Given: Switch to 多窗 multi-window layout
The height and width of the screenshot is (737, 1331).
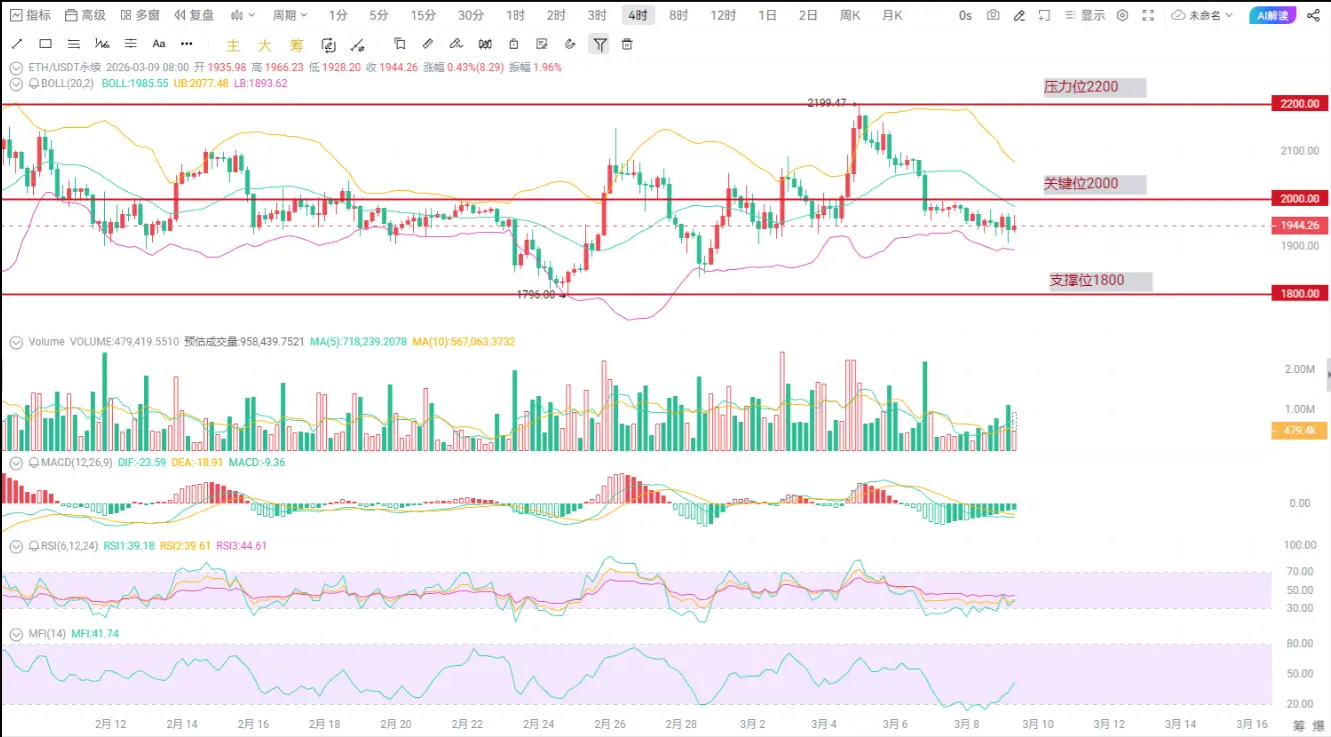Looking at the screenshot, I should coord(139,15).
